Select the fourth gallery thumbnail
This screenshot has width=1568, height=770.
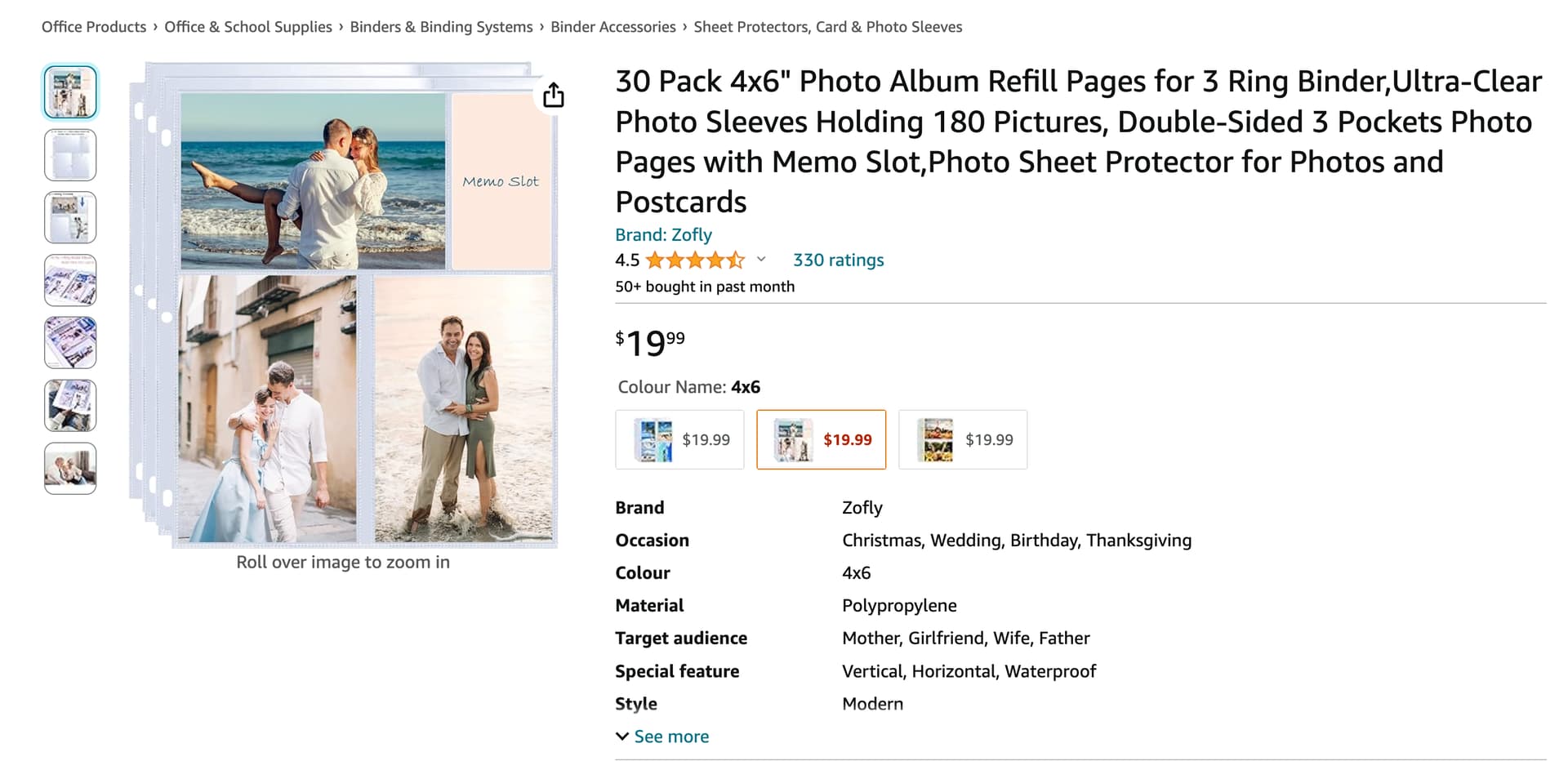[x=70, y=280]
